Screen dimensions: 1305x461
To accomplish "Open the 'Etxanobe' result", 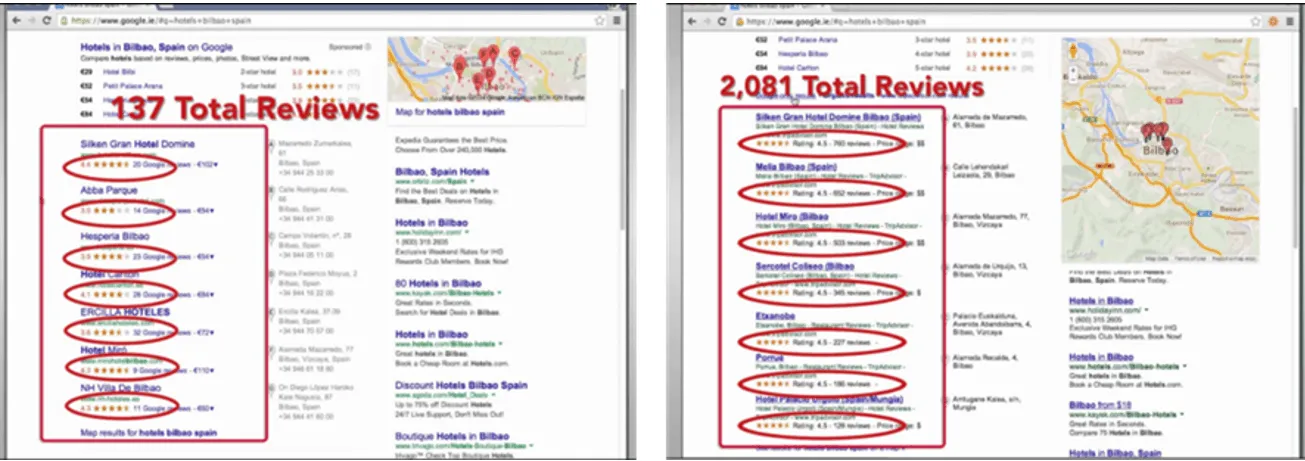I will tap(776, 316).
